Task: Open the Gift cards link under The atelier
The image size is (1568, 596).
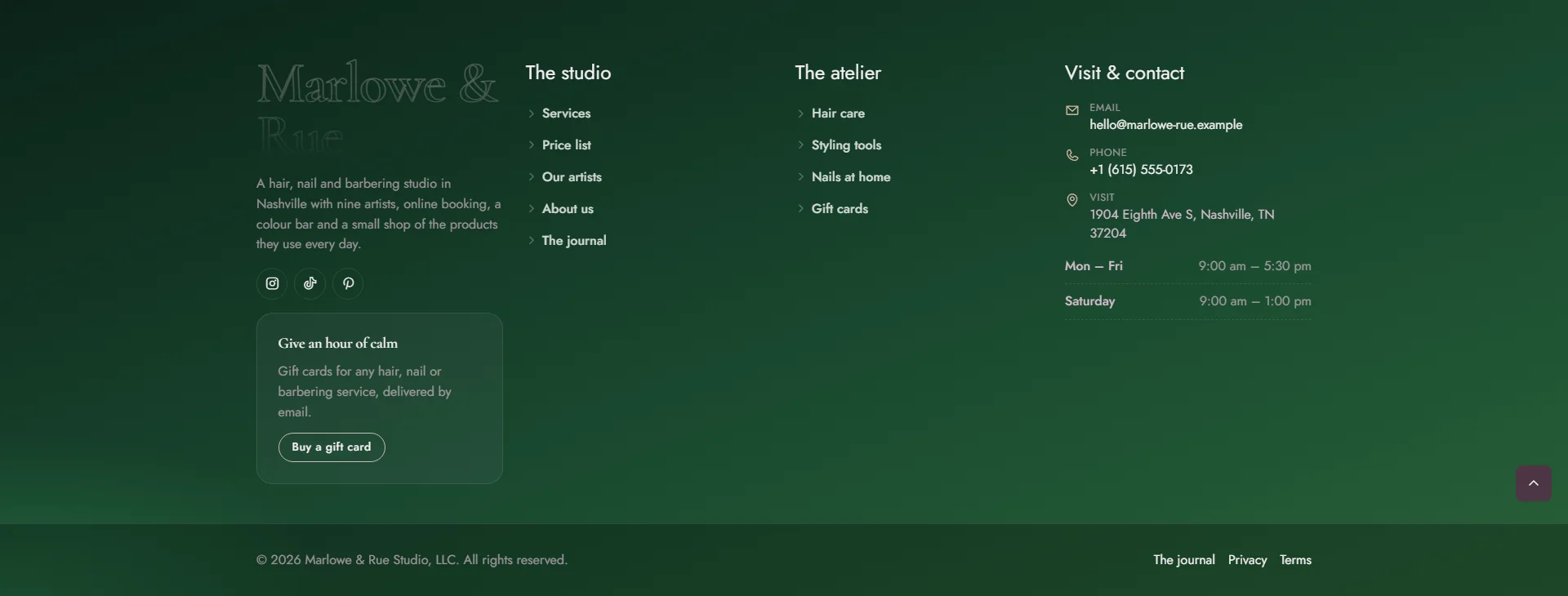Action: tap(840, 209)
